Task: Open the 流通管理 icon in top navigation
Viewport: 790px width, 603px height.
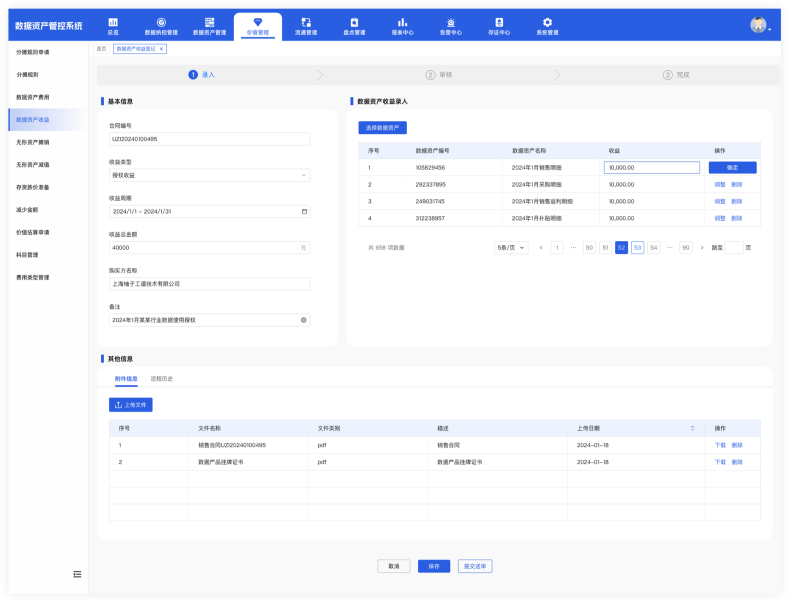Action: (305, 23)
